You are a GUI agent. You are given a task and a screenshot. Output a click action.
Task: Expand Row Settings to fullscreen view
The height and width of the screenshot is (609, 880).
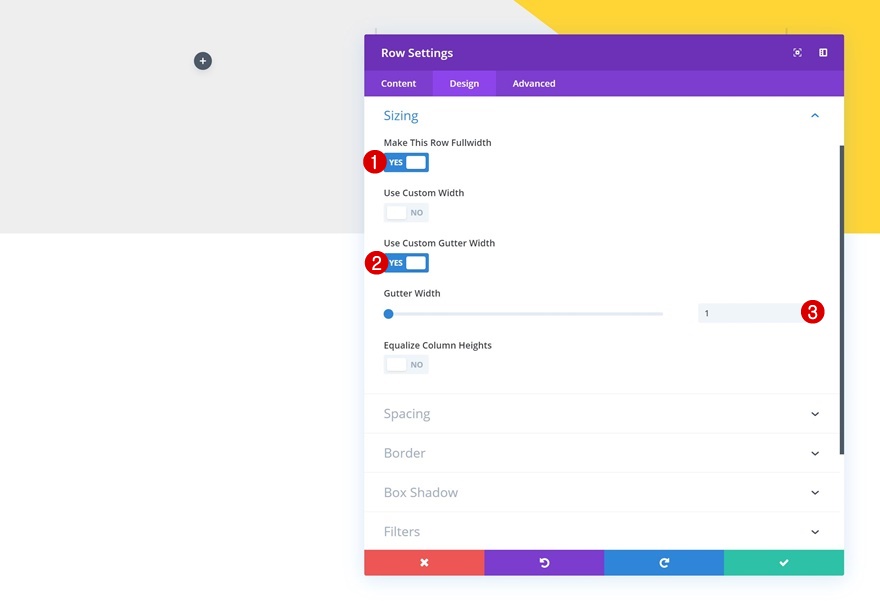pyautogui.click(x=797, y=53)
